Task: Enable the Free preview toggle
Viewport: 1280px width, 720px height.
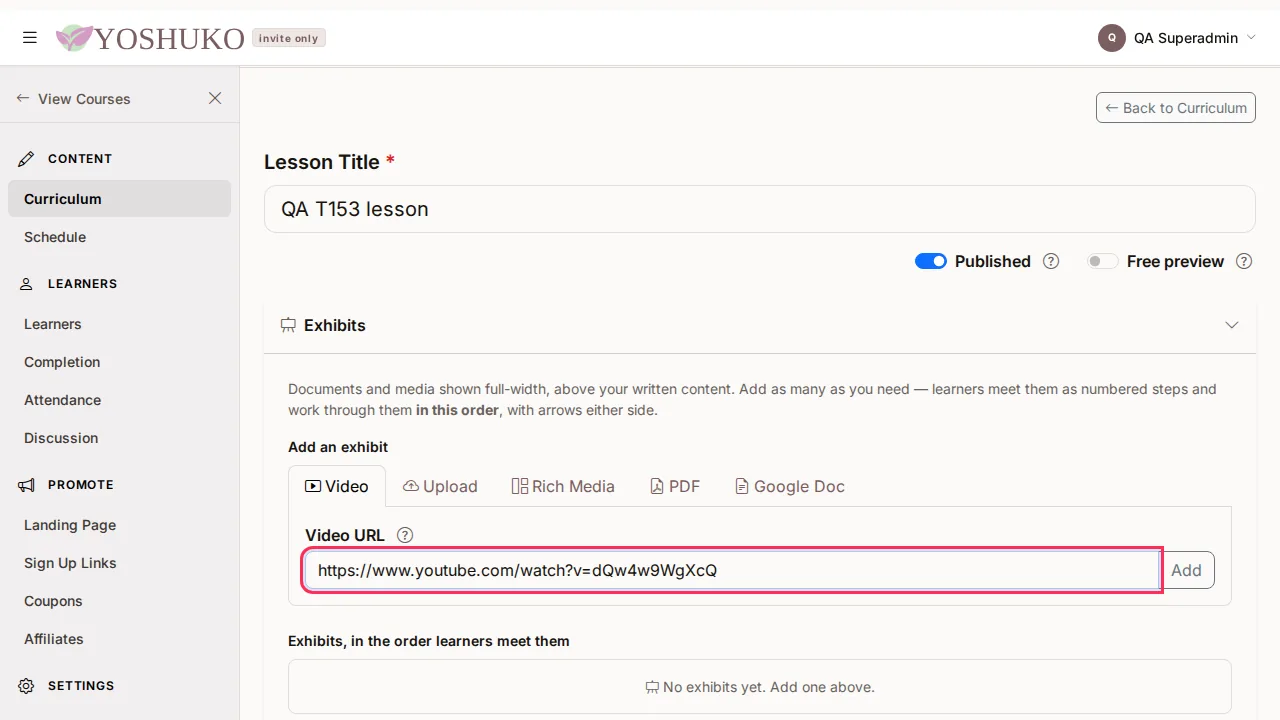Action: (x=1103, y=261)
